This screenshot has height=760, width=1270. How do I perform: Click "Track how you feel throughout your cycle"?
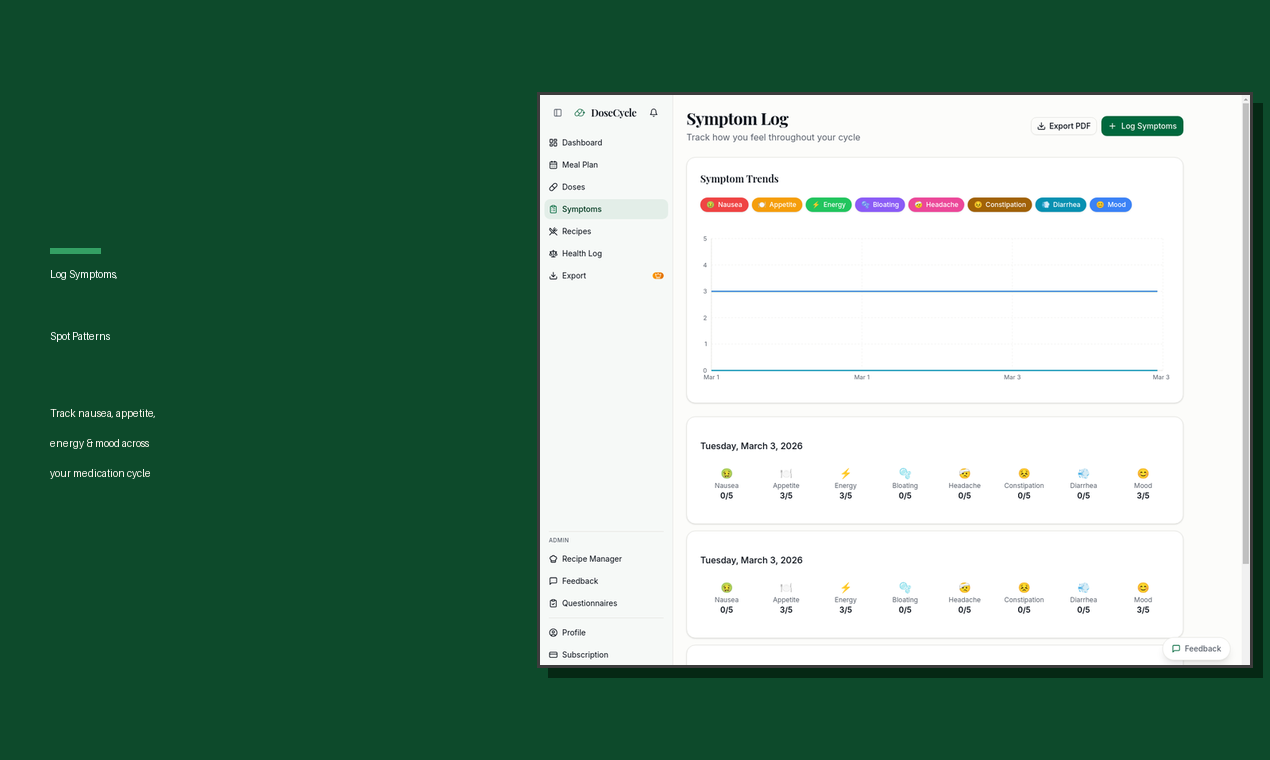point(773,138)
